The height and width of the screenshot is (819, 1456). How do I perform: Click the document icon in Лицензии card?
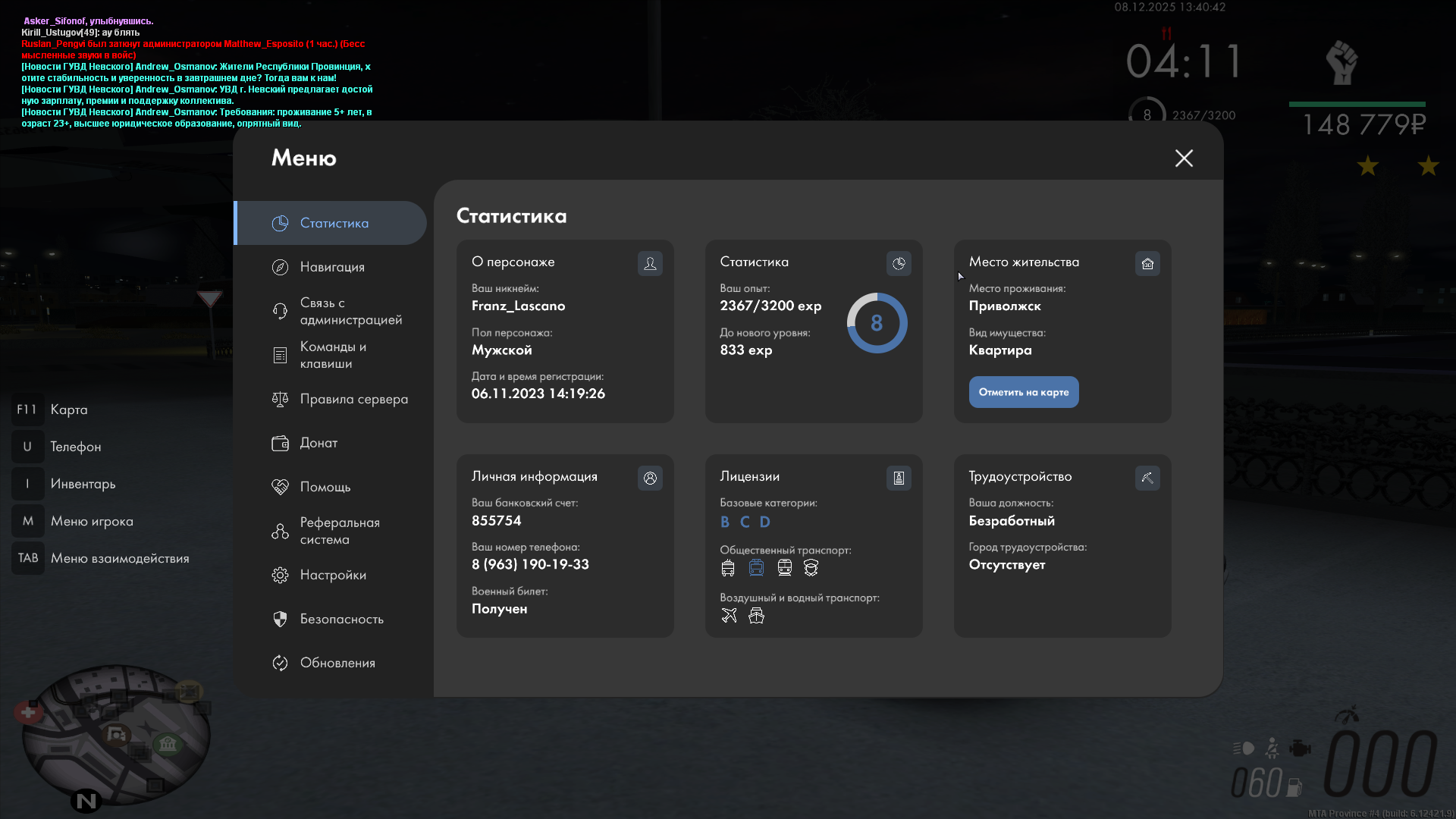coord(899,478)
